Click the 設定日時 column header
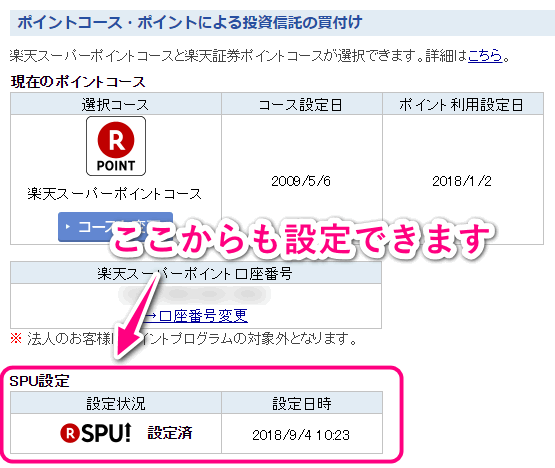Image resolution: width=555 pixels, height=468 pixels. [302, 403]
